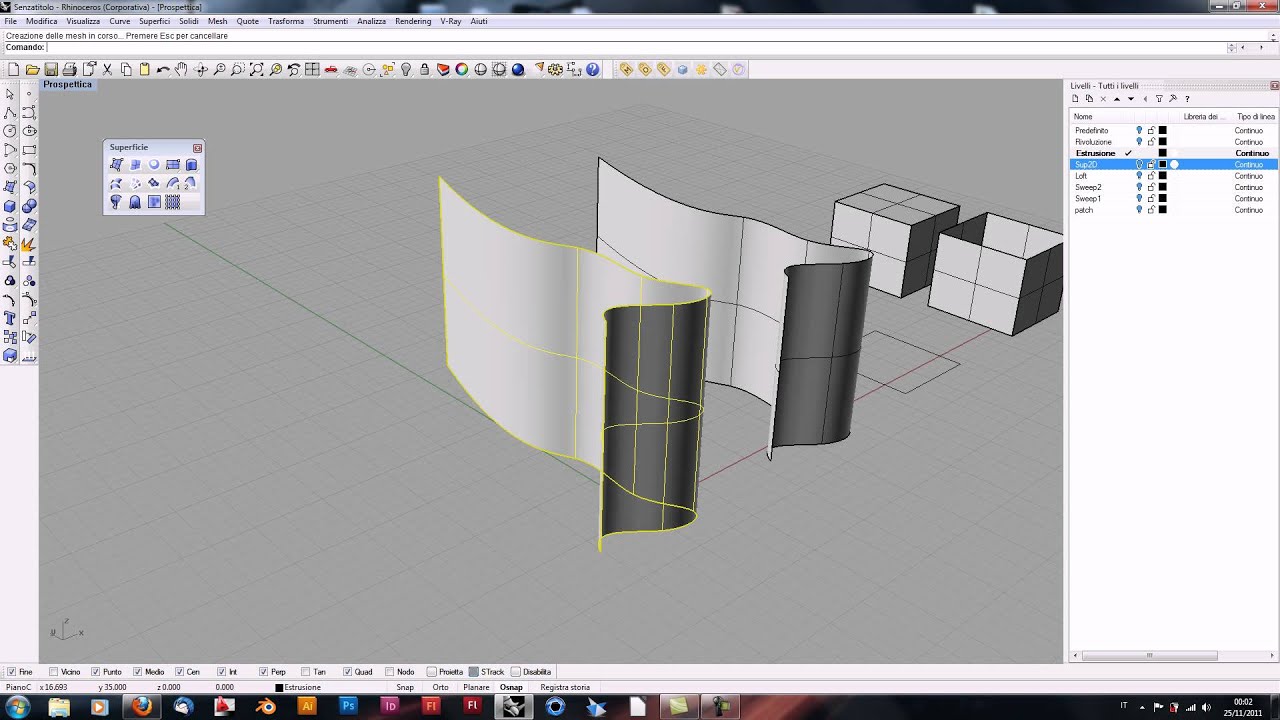Delete layer using the X icon in Livelli
Viewport: 1280px width, 720px height.
point(1103,99)
